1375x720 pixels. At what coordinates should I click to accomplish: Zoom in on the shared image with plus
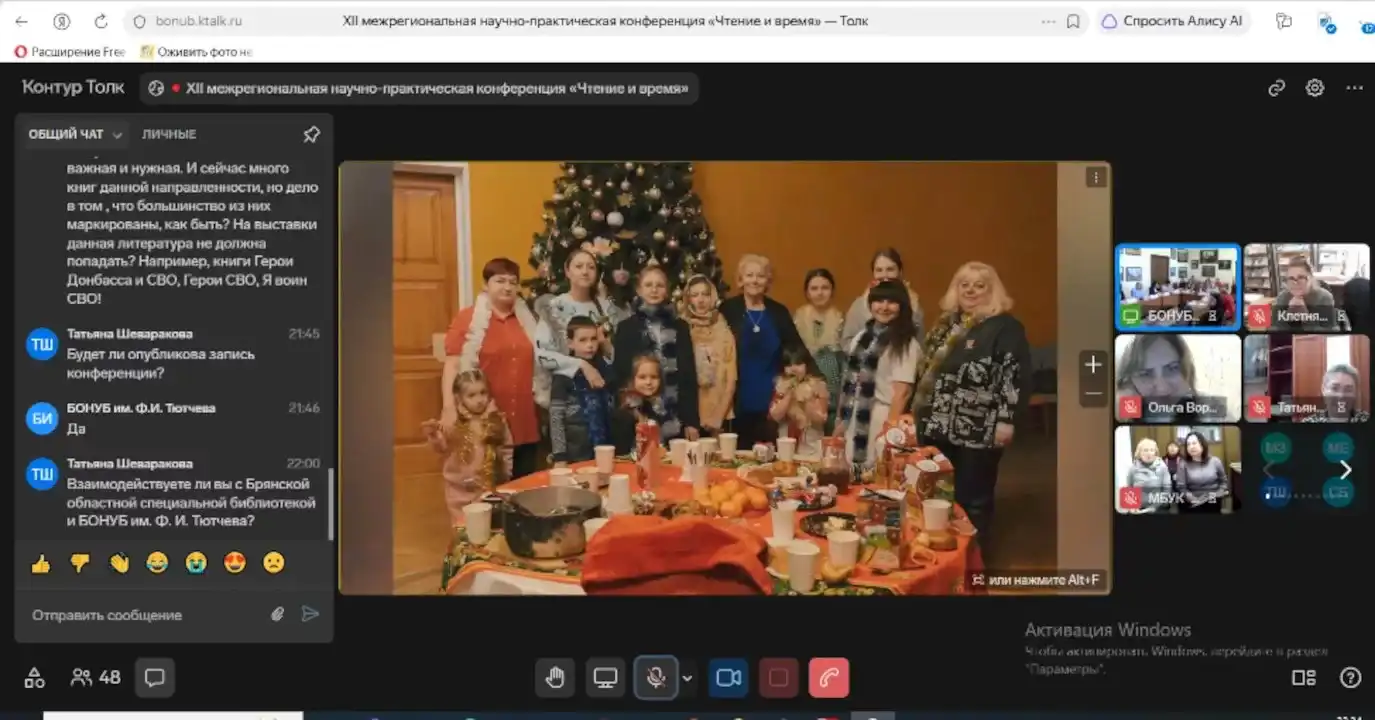[x=1093, y=364]
